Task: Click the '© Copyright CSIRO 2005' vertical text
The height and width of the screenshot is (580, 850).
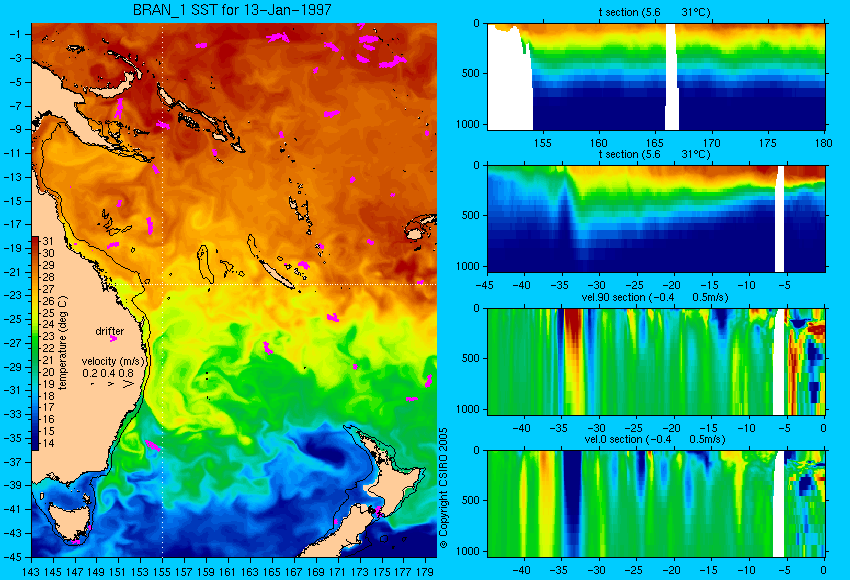Action: pos(443,488)
